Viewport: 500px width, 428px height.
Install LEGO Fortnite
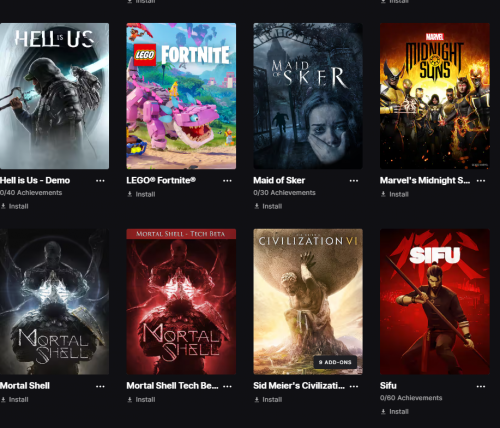pos(141,194)
